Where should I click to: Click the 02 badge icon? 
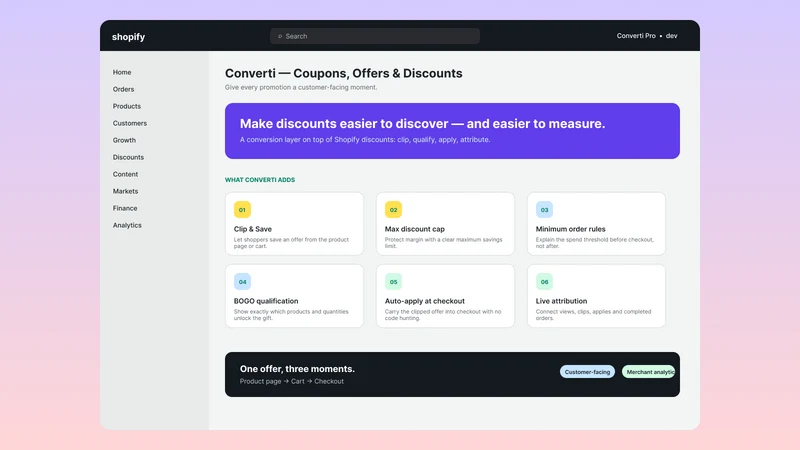click(x=393, y=210)
